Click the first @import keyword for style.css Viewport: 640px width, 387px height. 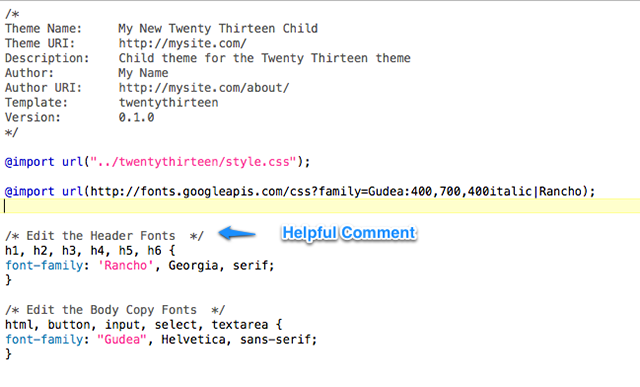point(29,162)
